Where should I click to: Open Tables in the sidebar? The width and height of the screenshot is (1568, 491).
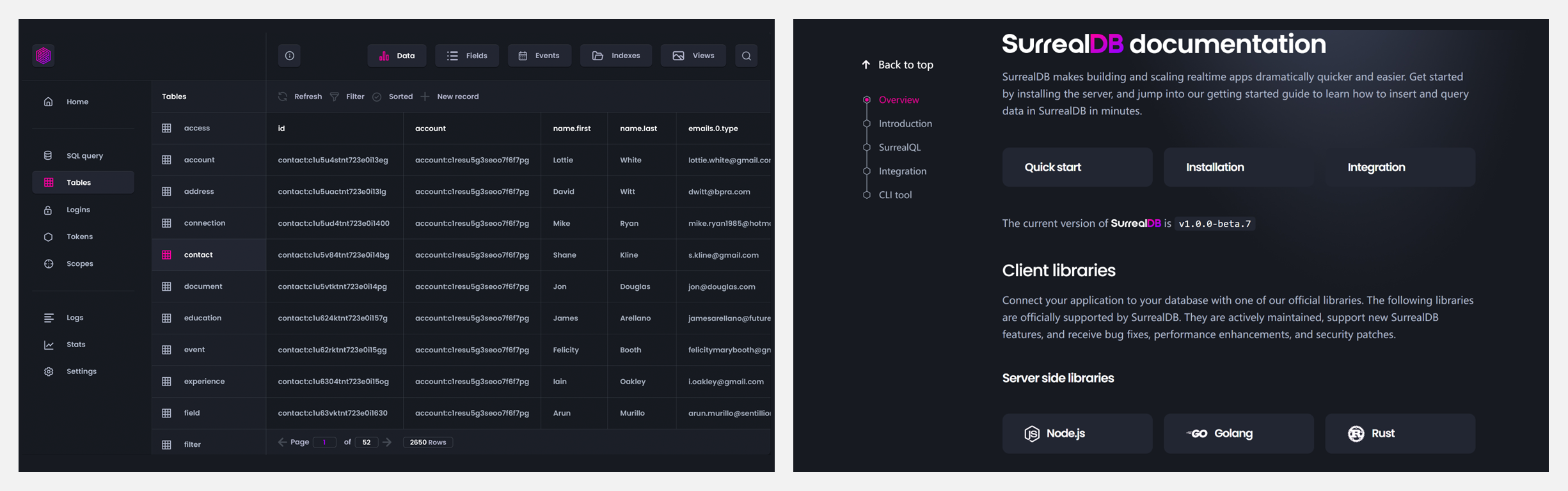coord(83,182)
